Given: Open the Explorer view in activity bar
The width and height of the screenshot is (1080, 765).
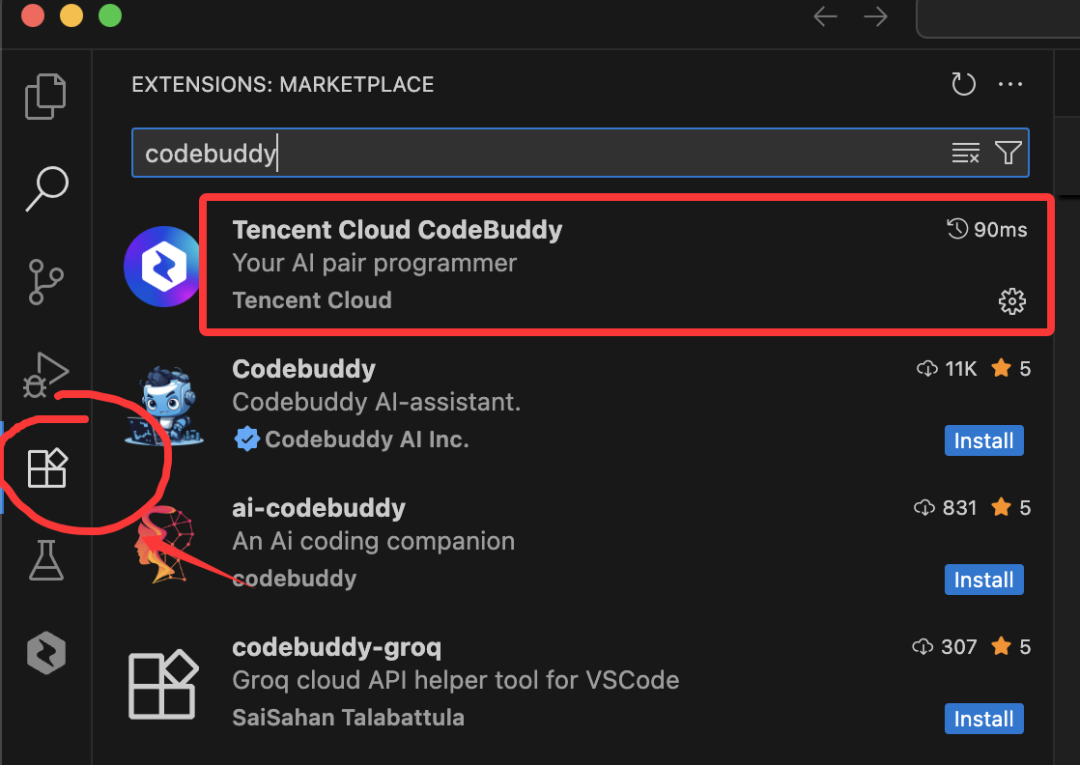Looking at the screenshot, I should (45, 96).
